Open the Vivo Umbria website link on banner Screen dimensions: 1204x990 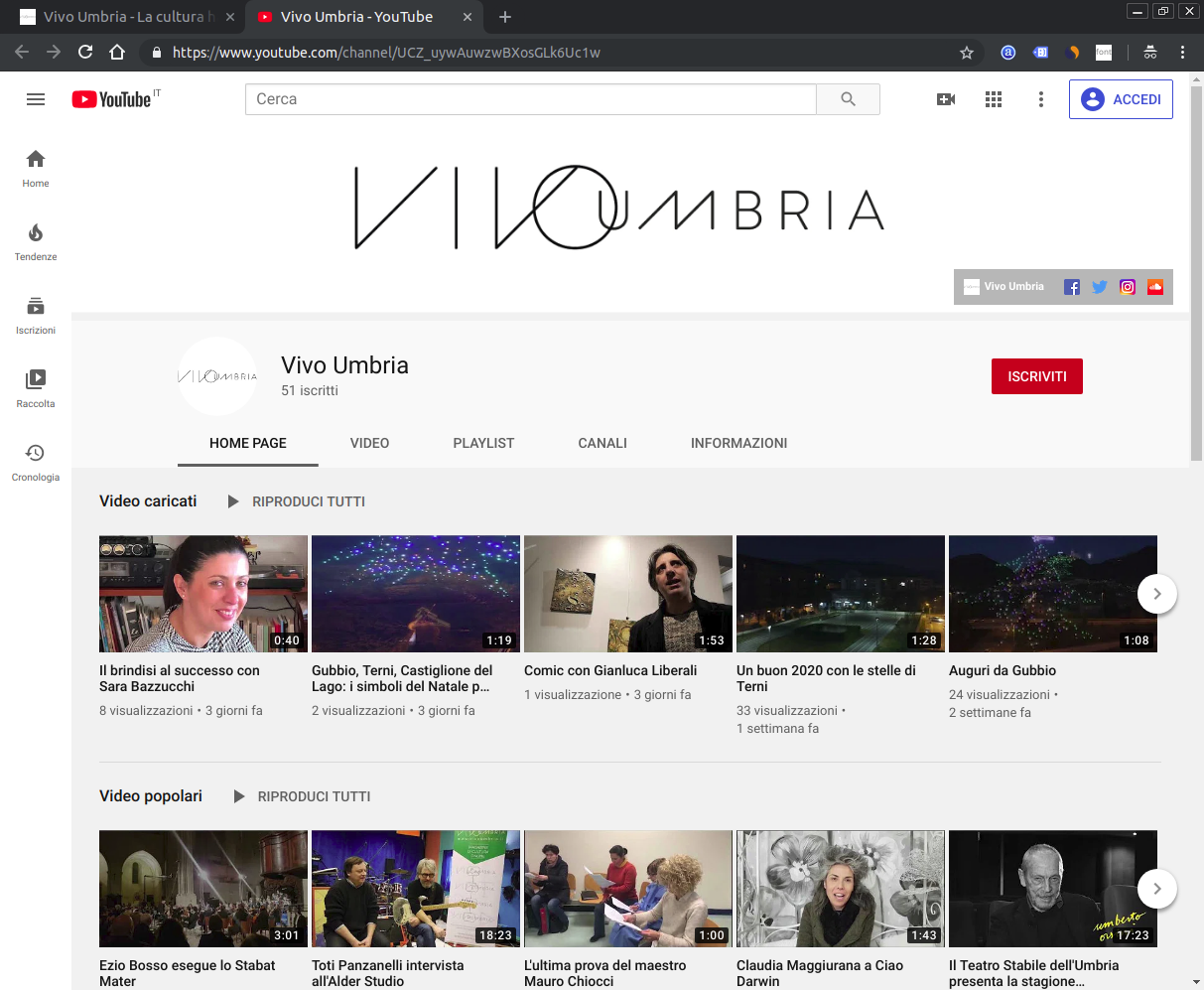1004,287
